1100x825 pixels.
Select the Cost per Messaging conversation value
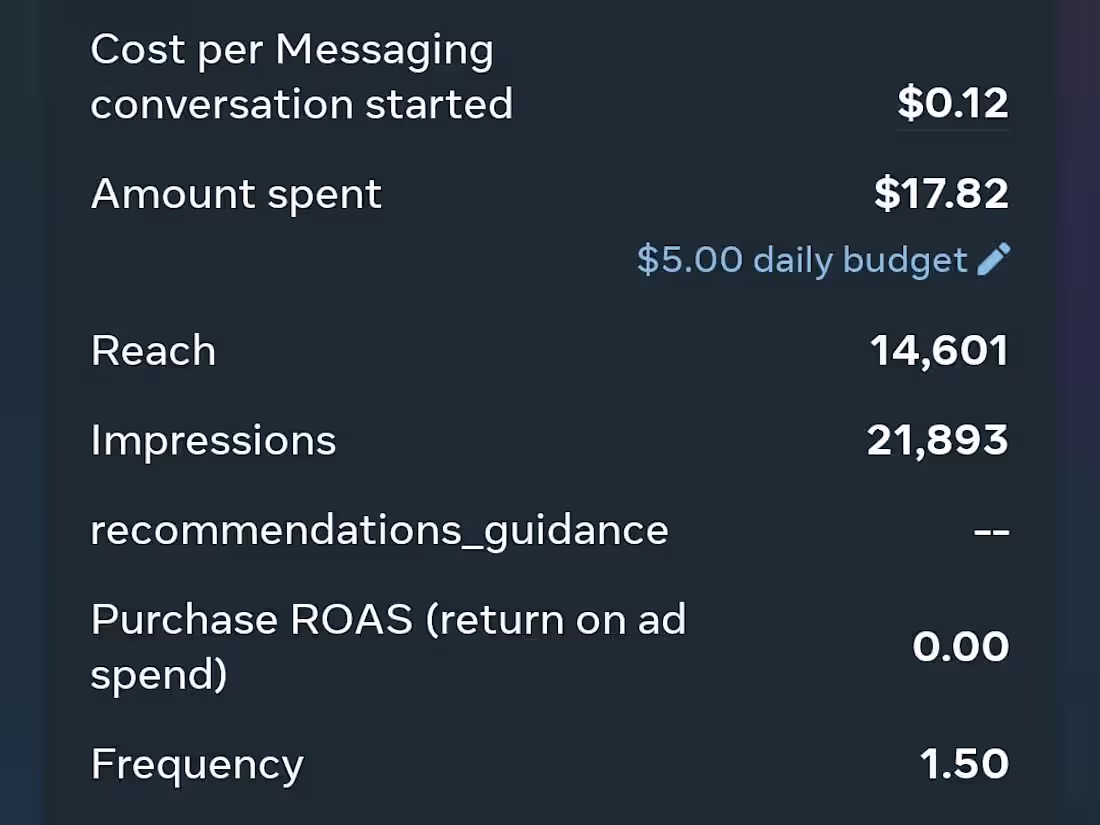click(951, 103)
